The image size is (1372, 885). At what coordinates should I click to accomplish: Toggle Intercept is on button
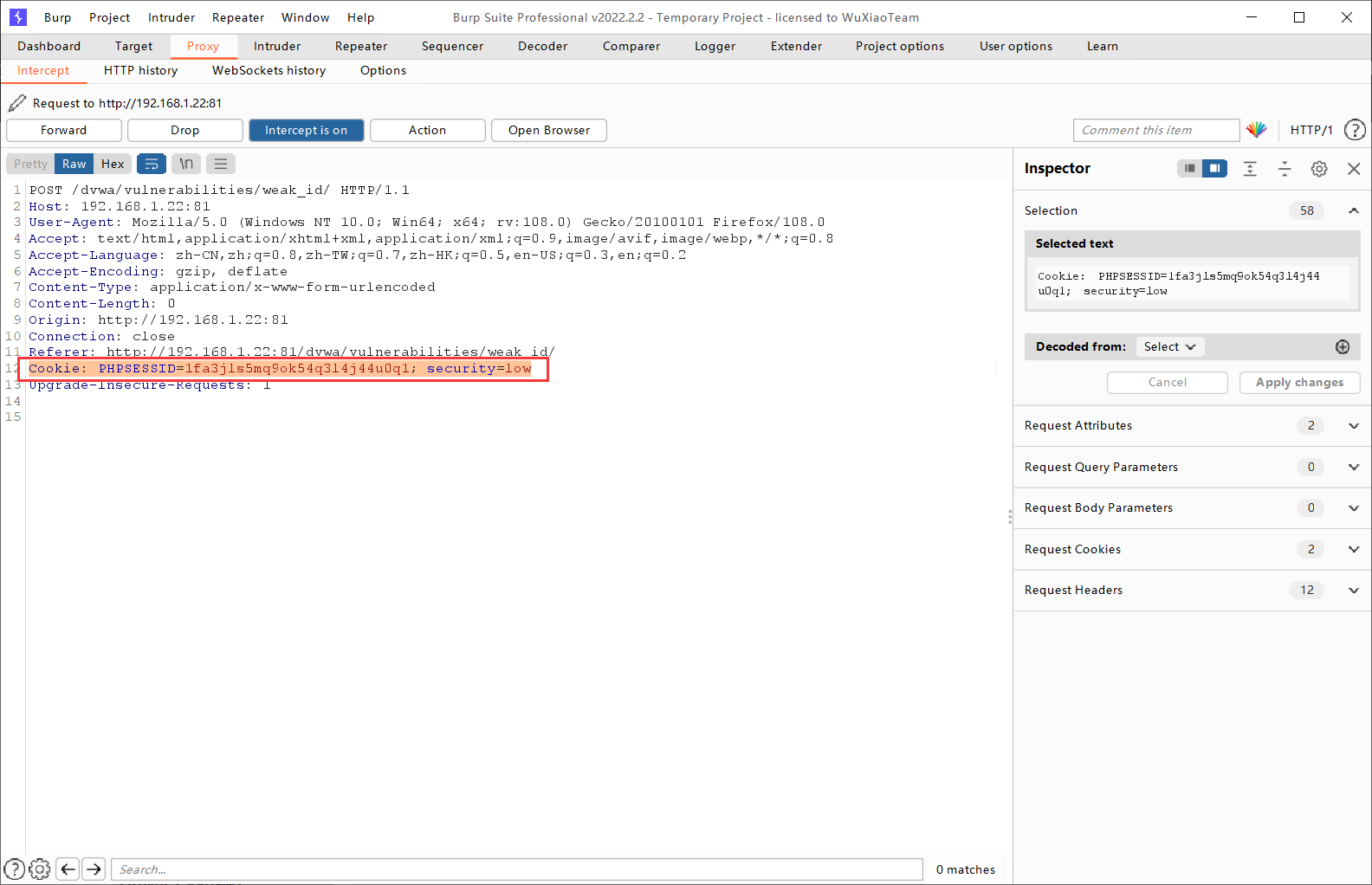307,130
